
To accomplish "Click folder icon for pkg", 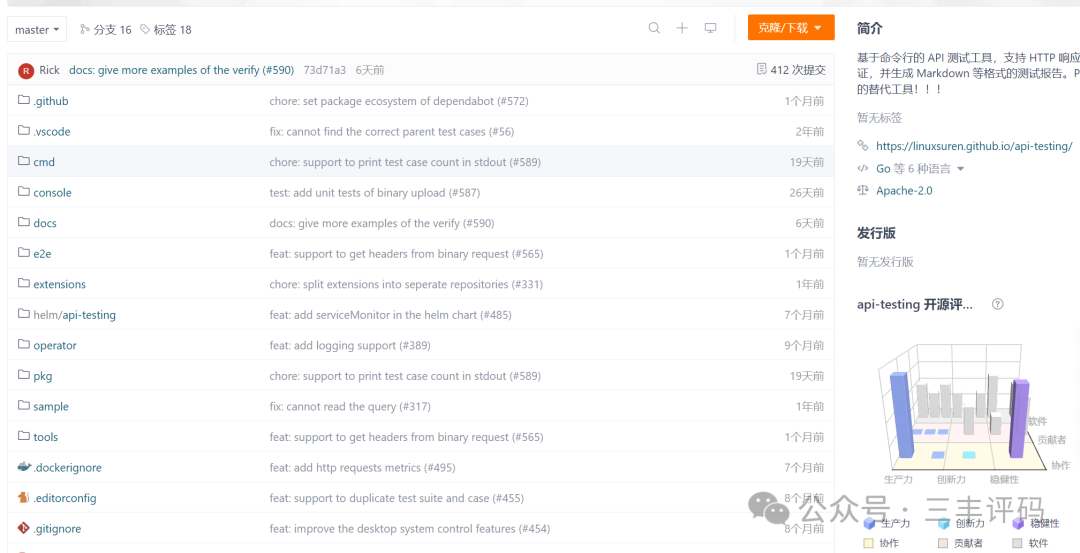I will tap(24, 375).
